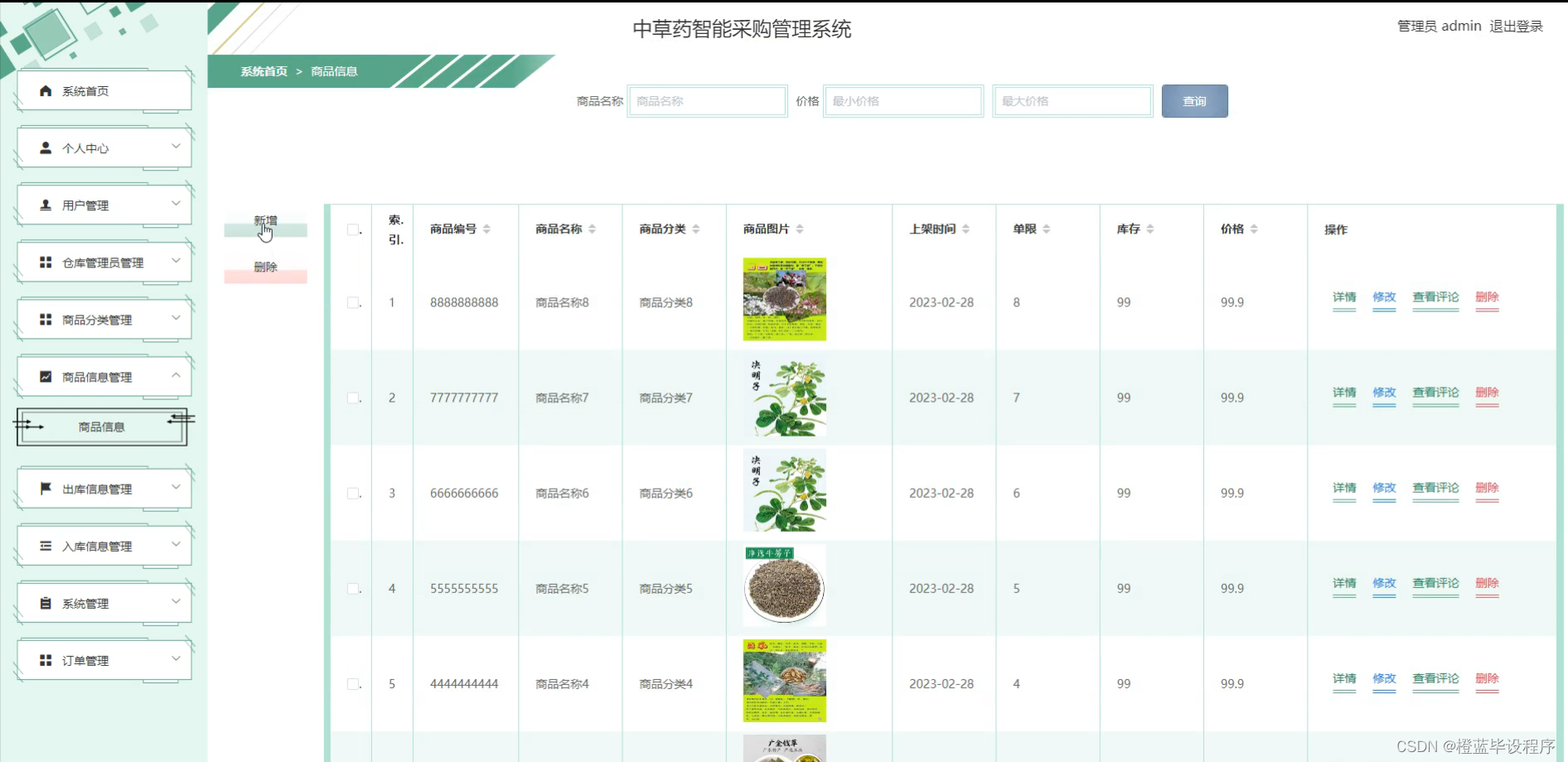Screen dimensions: 1568x762
Task: Open product image of 商品名称4
Action: click(x=785, y=681)
